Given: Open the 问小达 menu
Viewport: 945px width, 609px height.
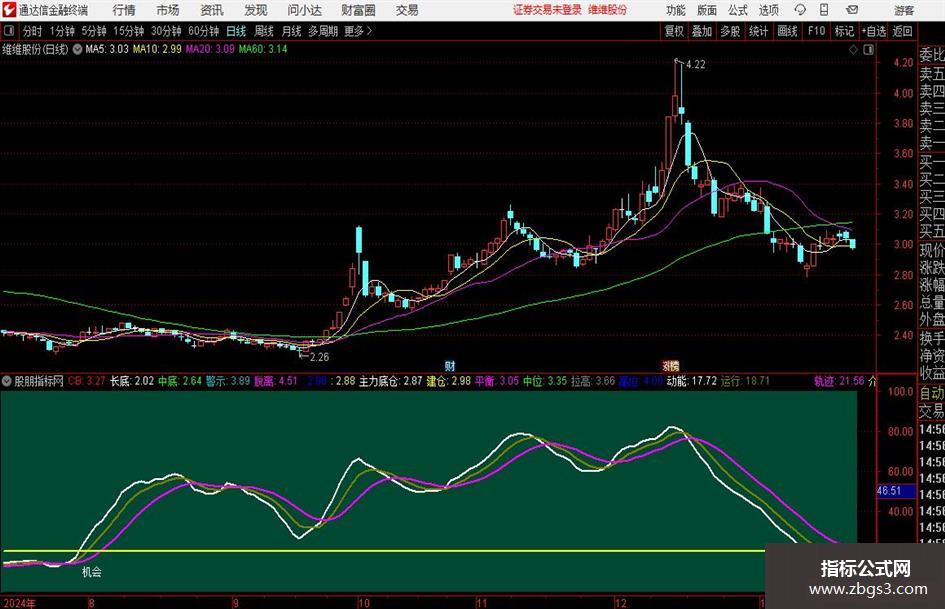Looking at the screenshot, I should pos(304,10).
